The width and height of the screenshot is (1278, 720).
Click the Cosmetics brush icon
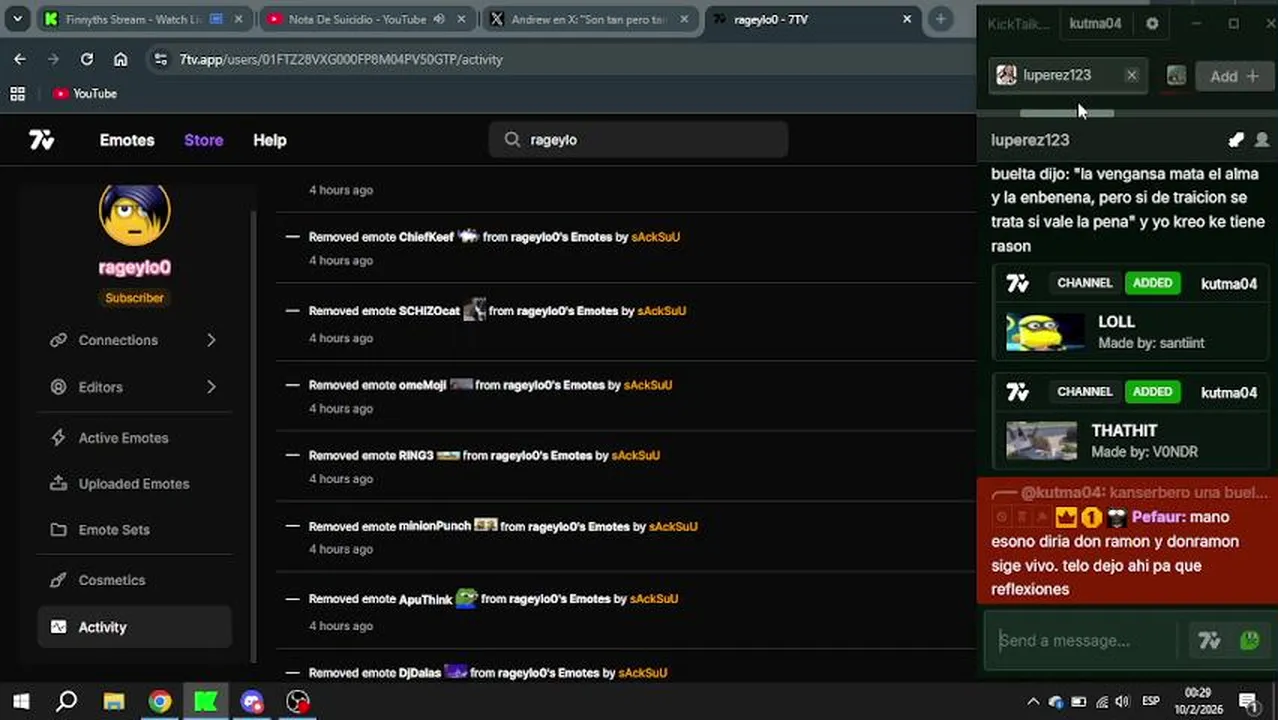tap(59, 580)
